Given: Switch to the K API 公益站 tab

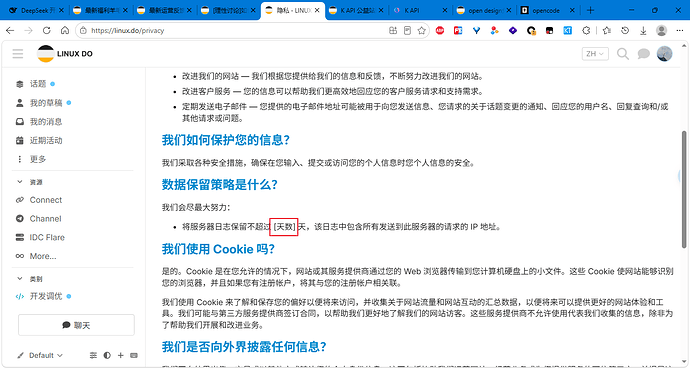Looking at the screenshot, I should [356, 10].
